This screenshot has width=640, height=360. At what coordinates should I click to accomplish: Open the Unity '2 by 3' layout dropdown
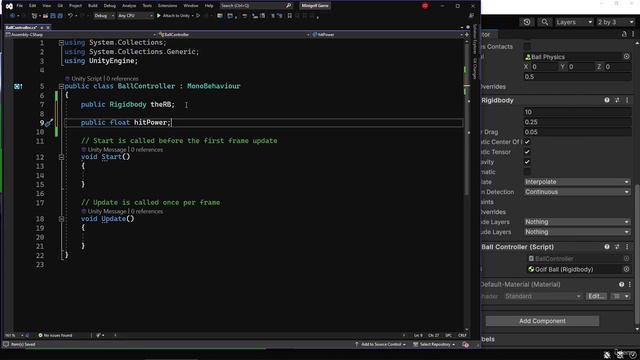(616, 22)
